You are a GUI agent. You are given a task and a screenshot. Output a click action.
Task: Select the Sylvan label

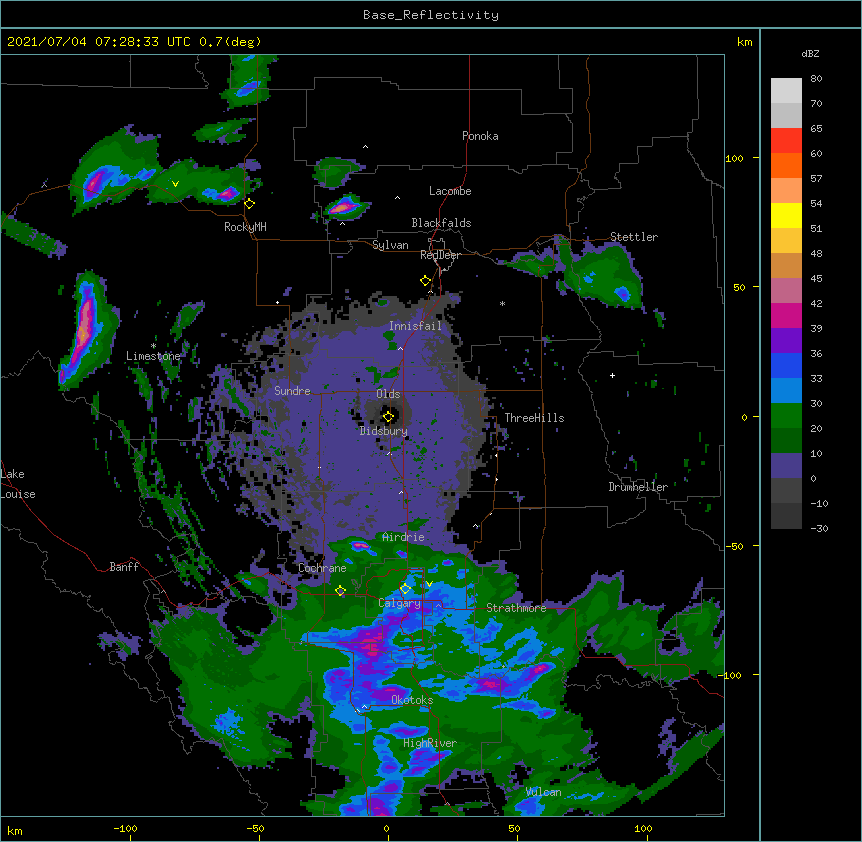click(x=390, y=245)
